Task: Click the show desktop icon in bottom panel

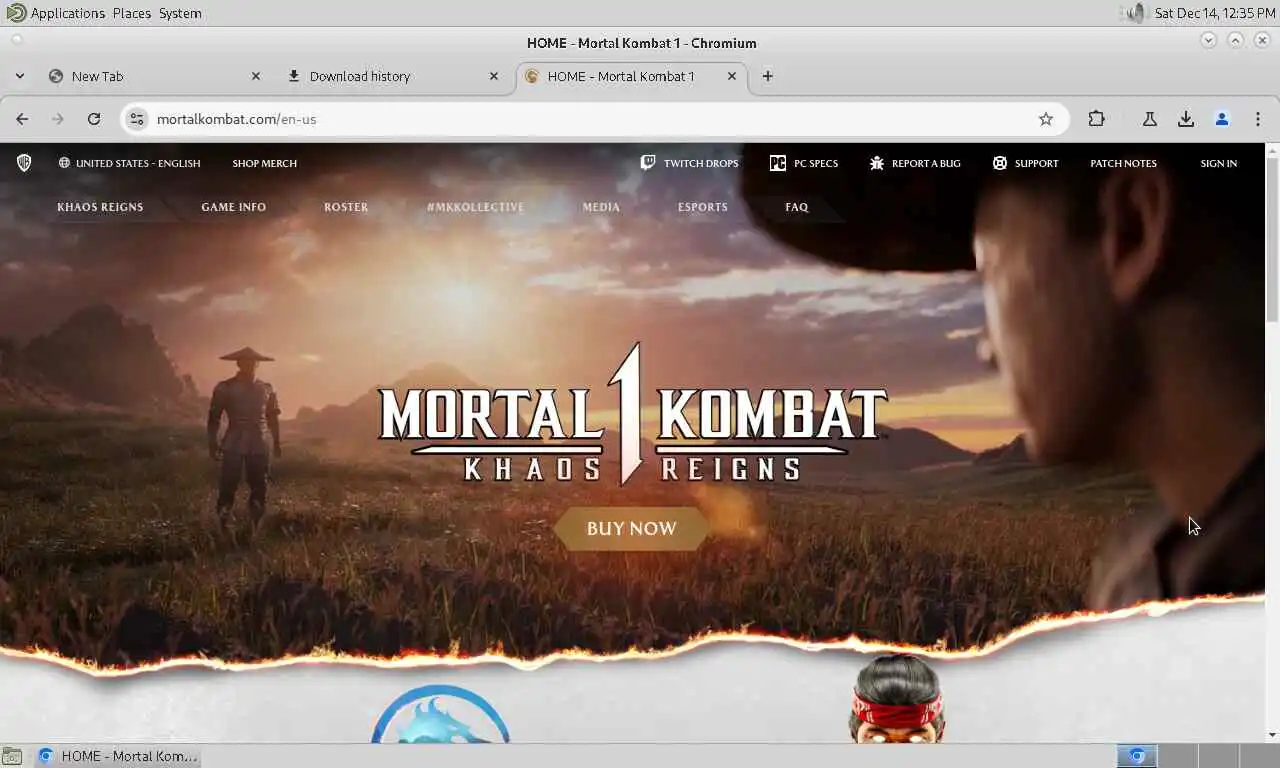Action: tap(11, 756)
